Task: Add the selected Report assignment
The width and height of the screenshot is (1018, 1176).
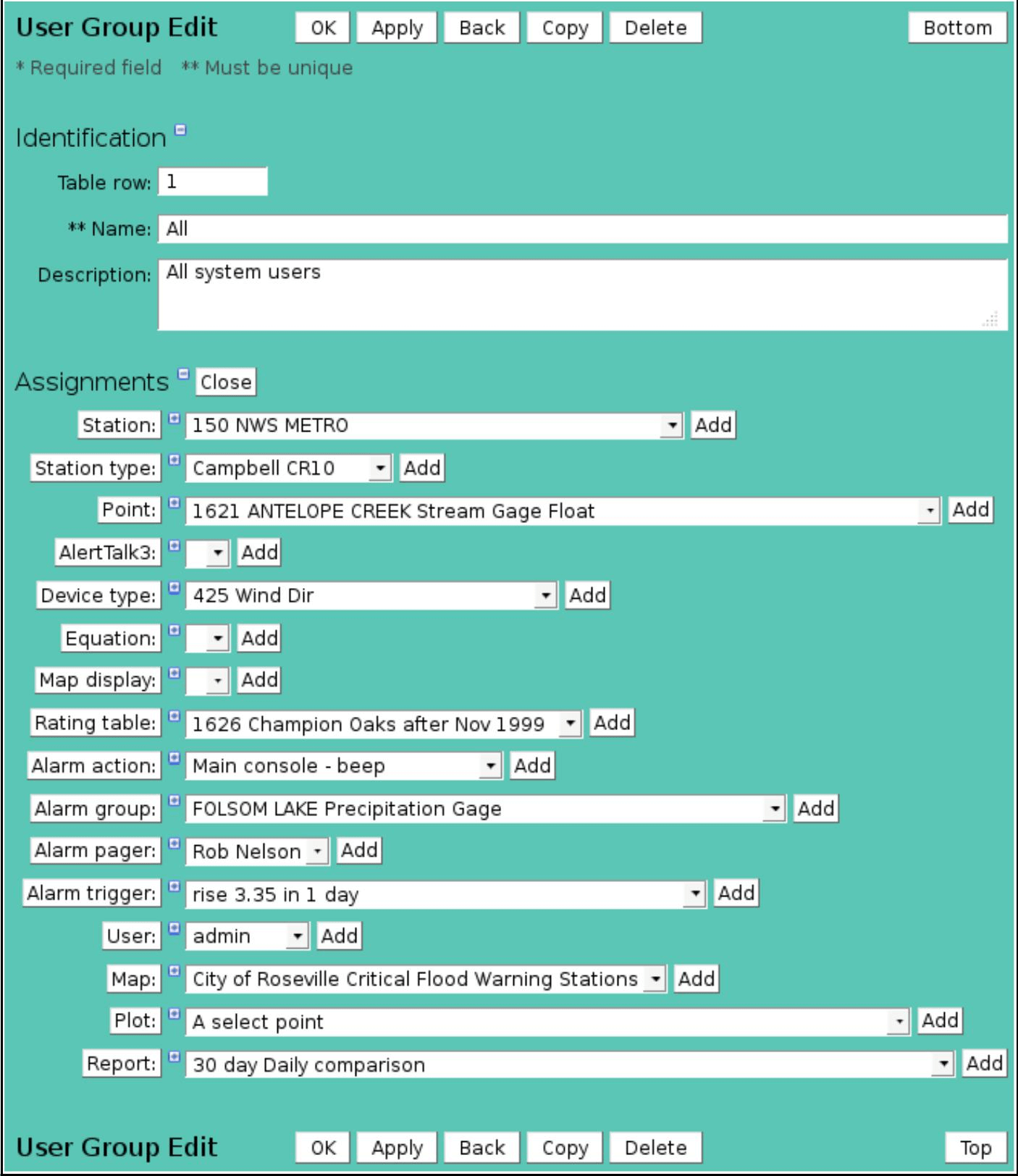Action: (x=984, y=1064)
